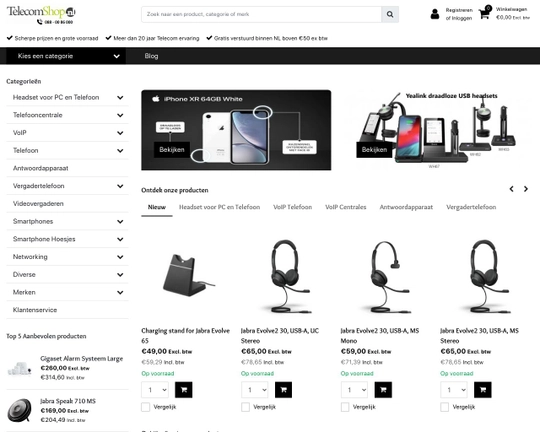Click Winkelwagen €0,00 cart text
The width and height of the screenshot is (540, 432).
[x=512, y=13]
